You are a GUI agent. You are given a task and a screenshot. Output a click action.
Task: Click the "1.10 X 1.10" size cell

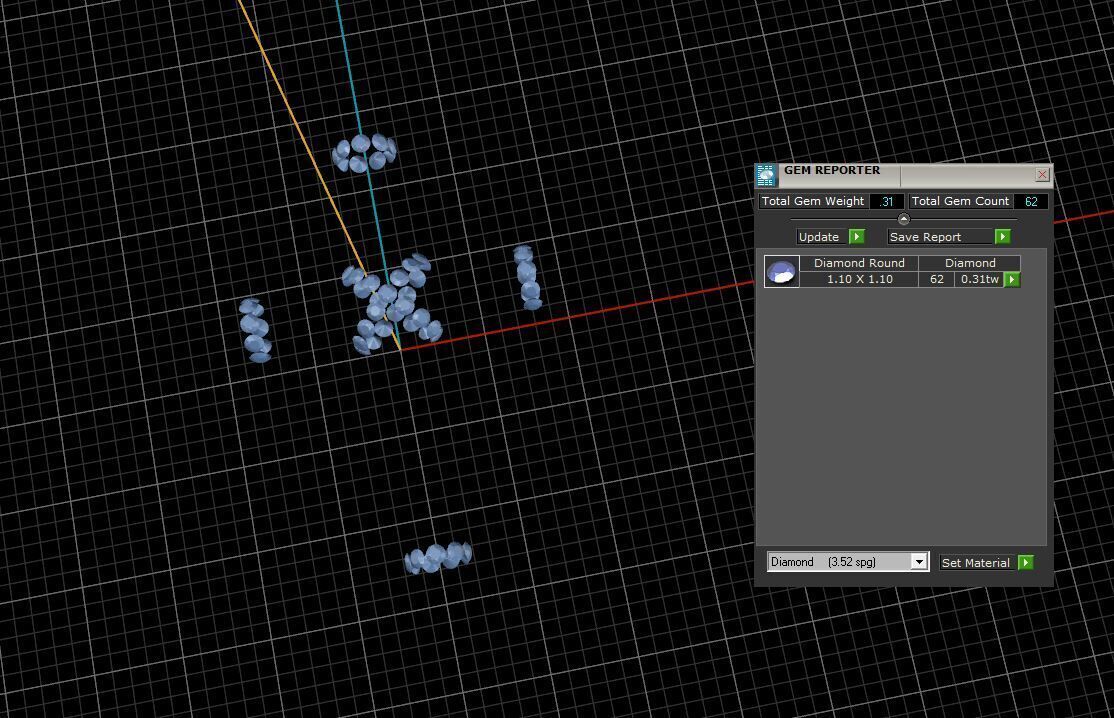860,279
